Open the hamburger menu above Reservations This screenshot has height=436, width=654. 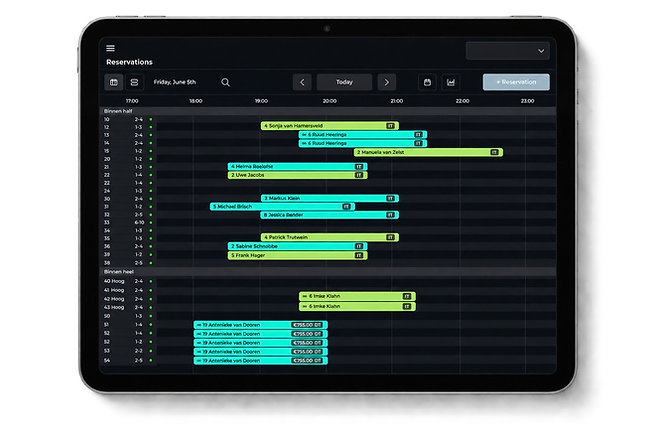[x=111, y=48]
